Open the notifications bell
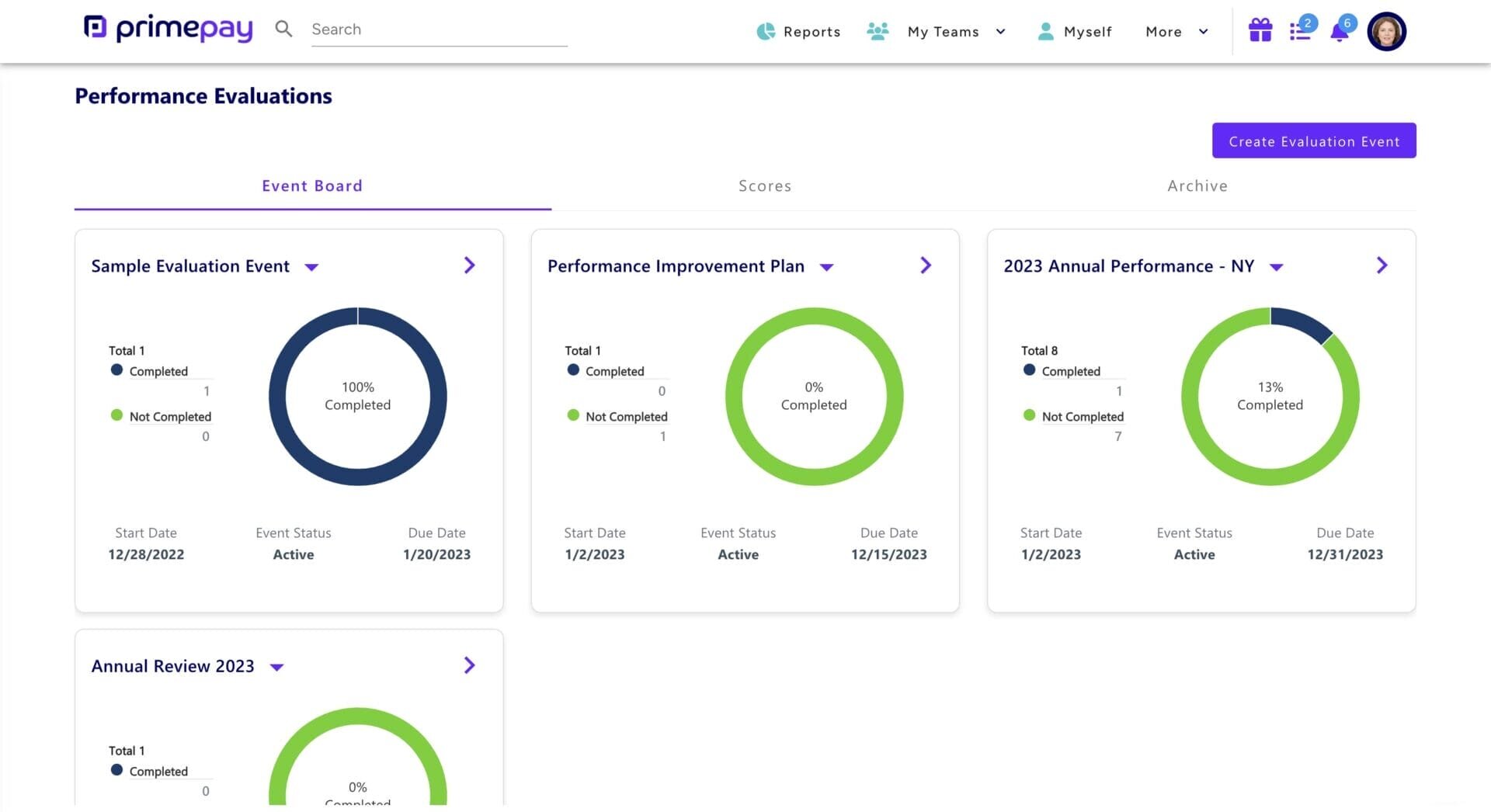This screenshot has height=812, width=1491. (1339, 33)
